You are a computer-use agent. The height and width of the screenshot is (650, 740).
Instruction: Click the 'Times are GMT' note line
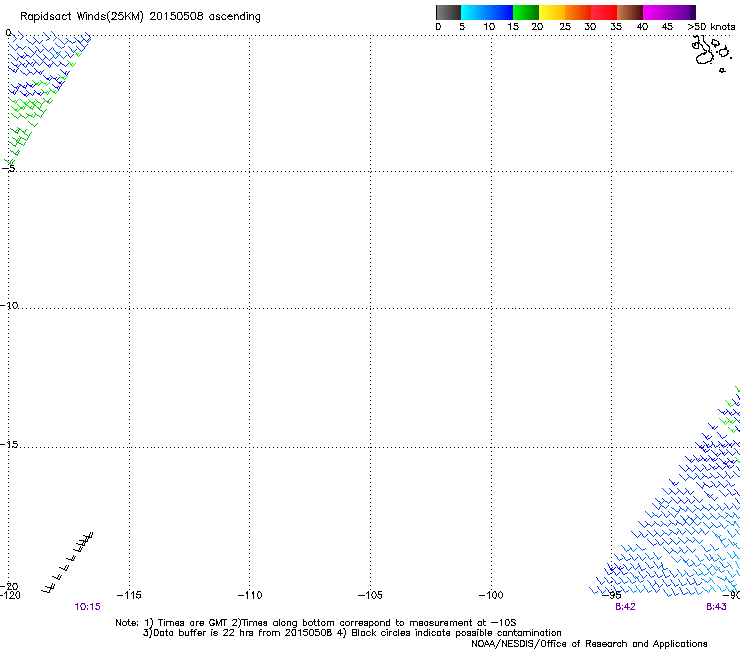pyautogui.click(x=316, y=623)
